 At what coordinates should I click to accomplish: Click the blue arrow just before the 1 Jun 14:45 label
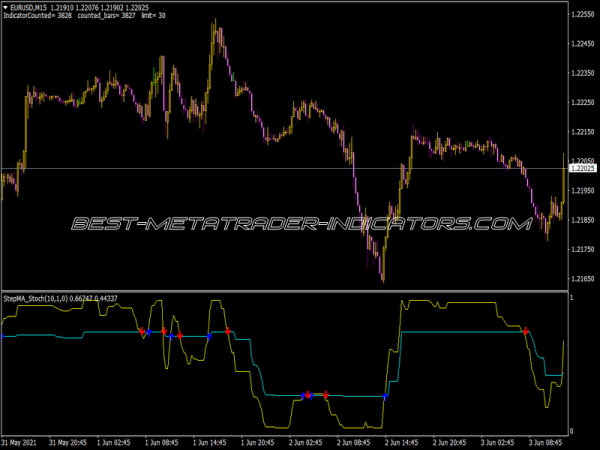[208, 337]
